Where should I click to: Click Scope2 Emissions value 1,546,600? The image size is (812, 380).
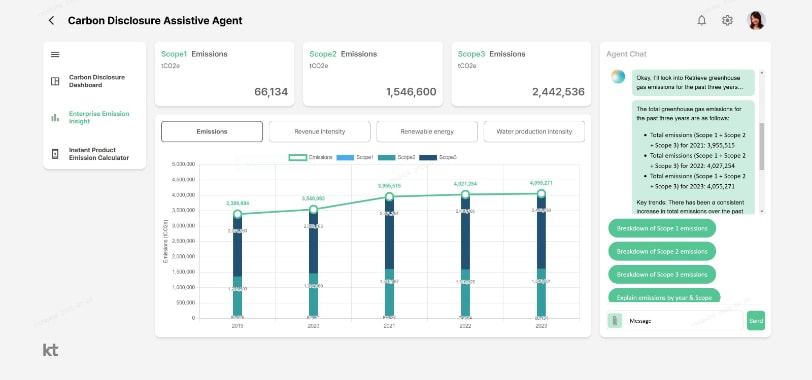pos(411,92)
